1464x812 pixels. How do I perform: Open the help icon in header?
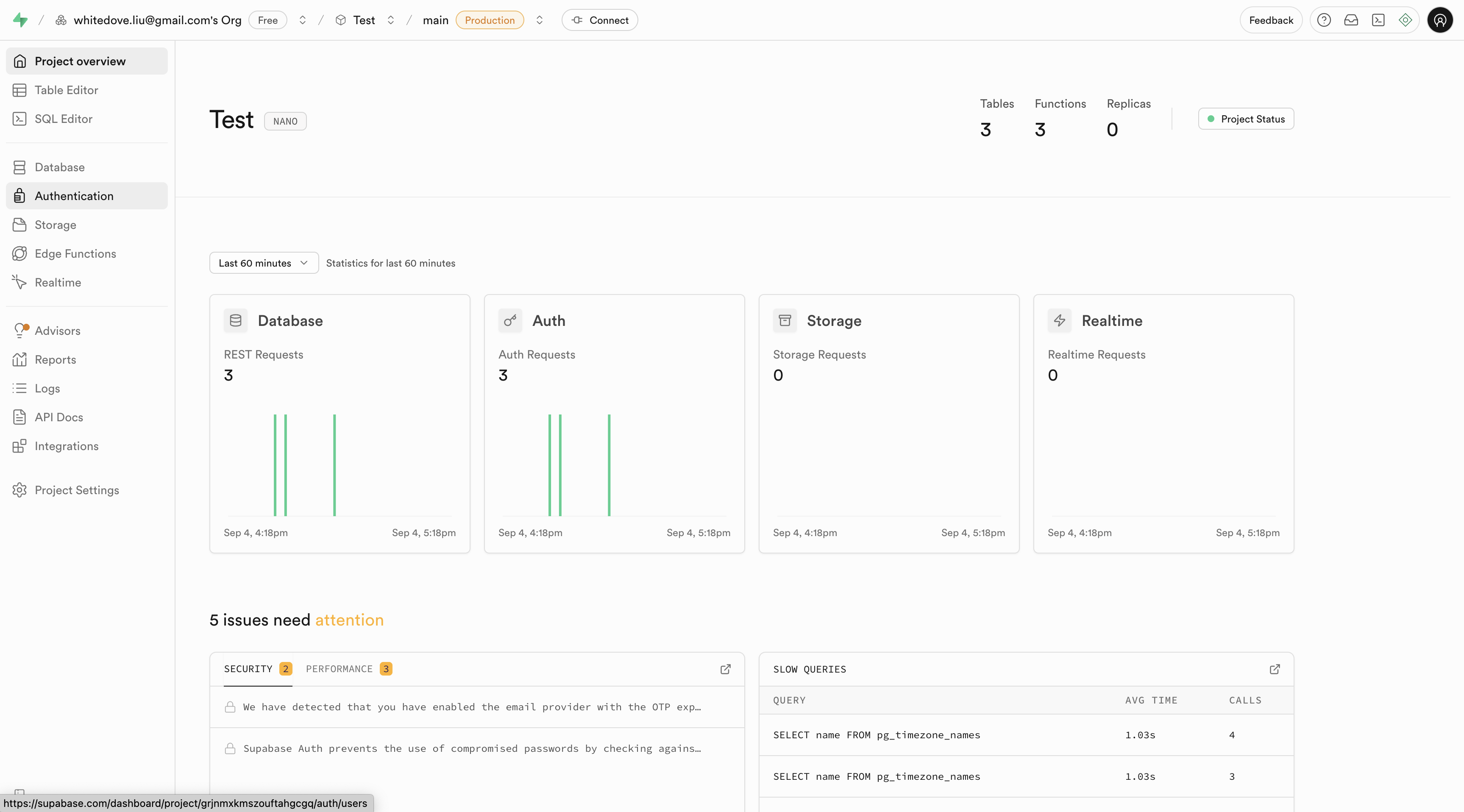(1324, 20)
